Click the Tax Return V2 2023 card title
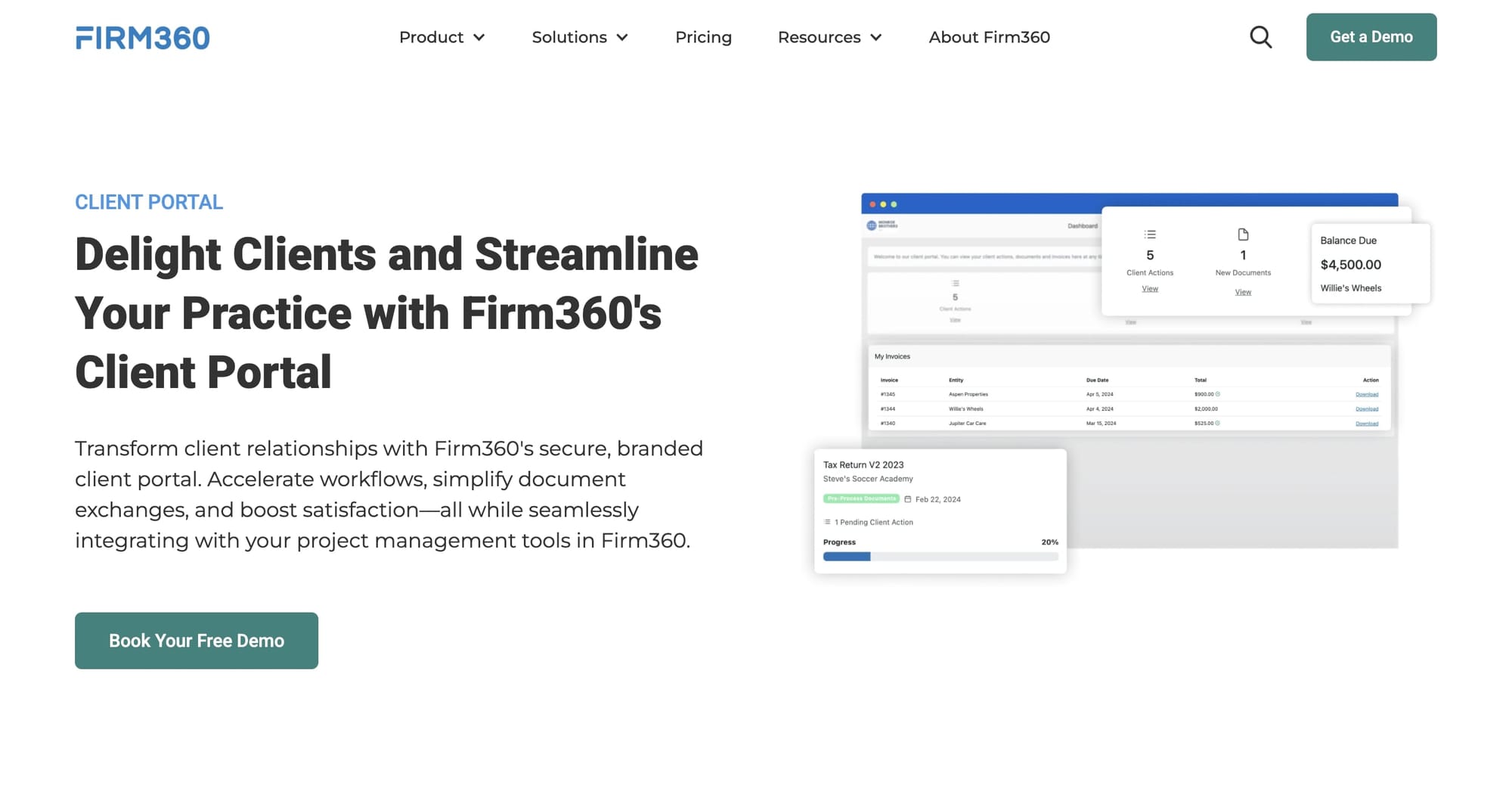The width and height of the screenshot is (1512, 792). [863, 464]
